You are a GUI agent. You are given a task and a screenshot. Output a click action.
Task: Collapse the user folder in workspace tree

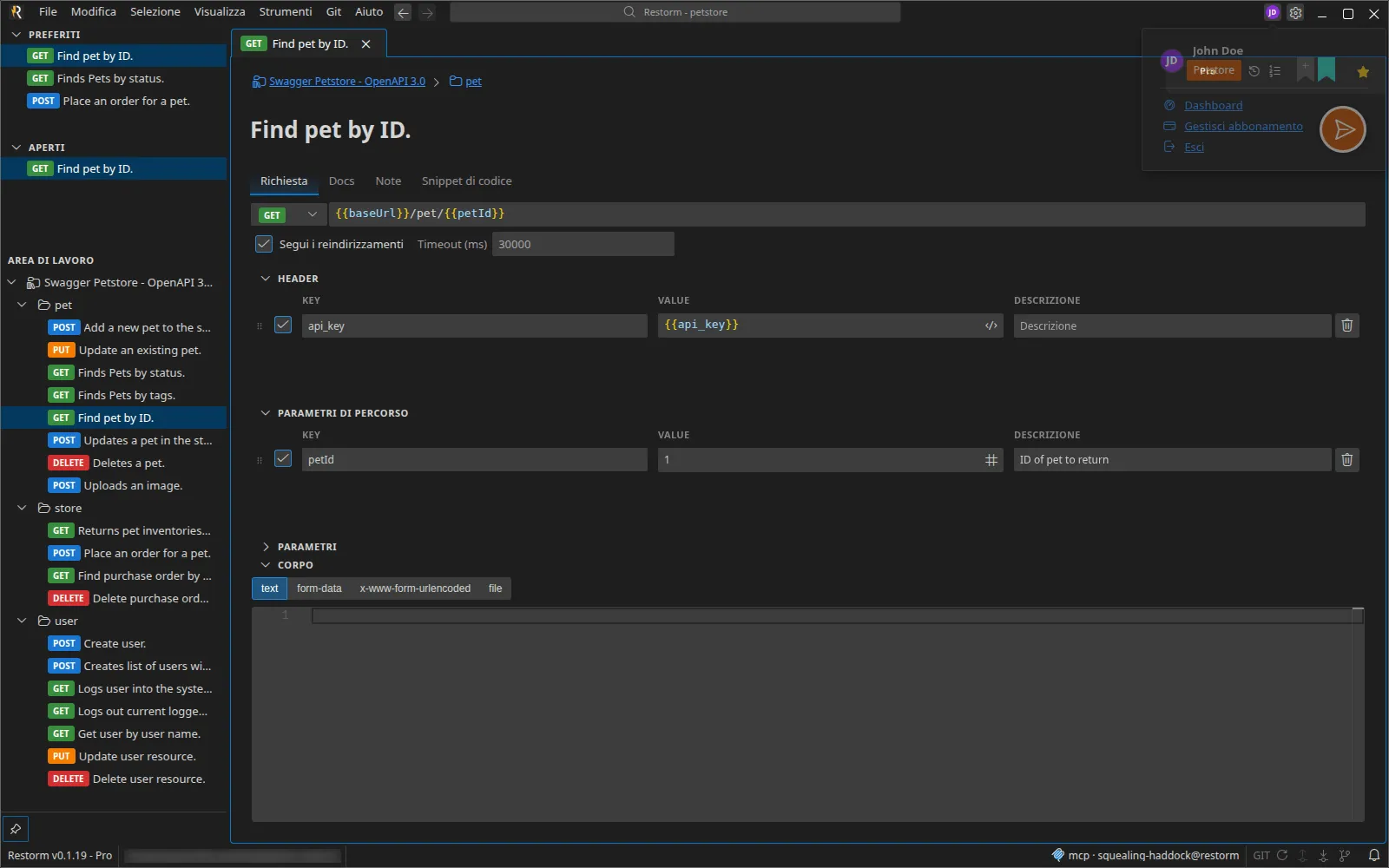point(23,621)
